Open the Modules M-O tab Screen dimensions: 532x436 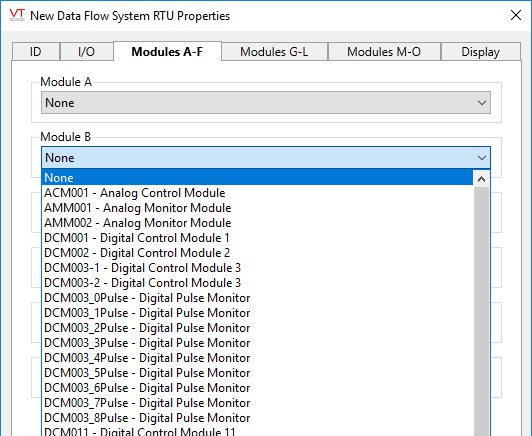pos(384,52)
